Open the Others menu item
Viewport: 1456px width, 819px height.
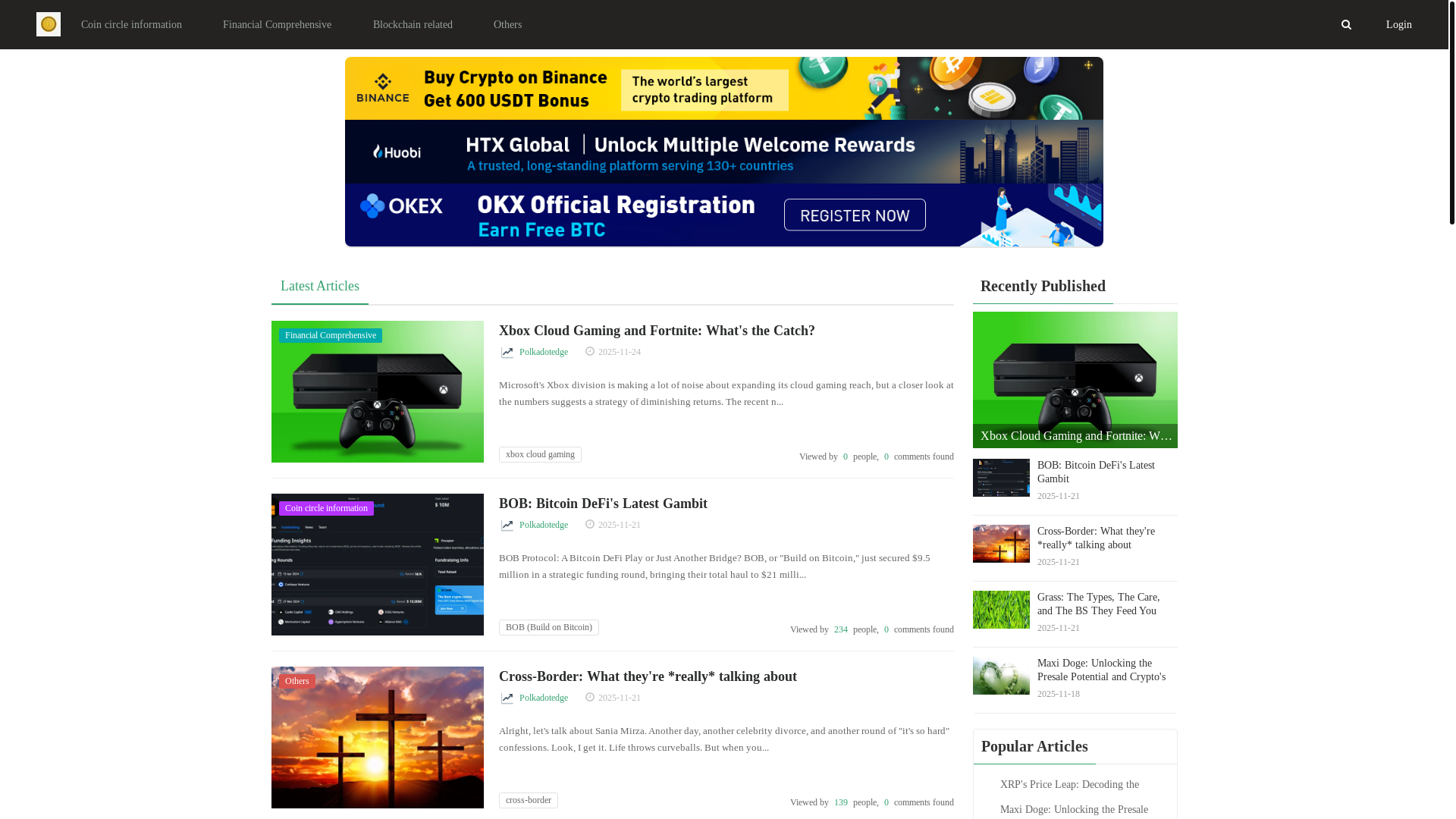pyautogui.click(x=507, y=24)
